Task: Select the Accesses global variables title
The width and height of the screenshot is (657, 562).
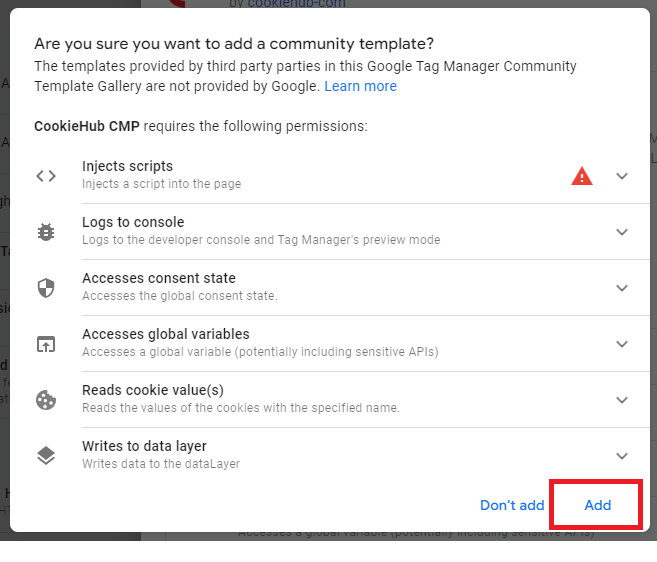Action: (x=166, y=334)
